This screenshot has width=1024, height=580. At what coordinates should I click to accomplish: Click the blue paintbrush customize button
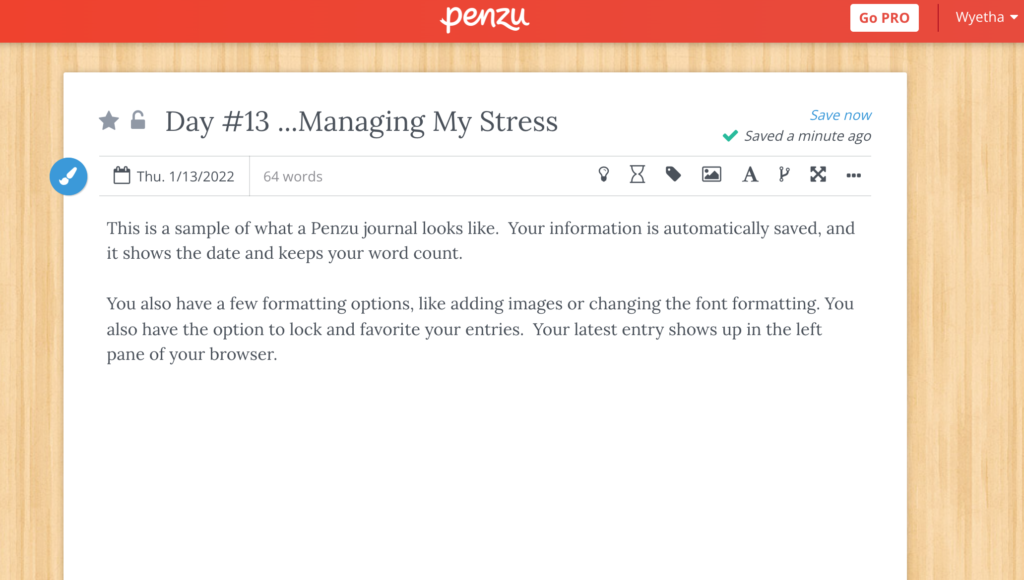69,177
